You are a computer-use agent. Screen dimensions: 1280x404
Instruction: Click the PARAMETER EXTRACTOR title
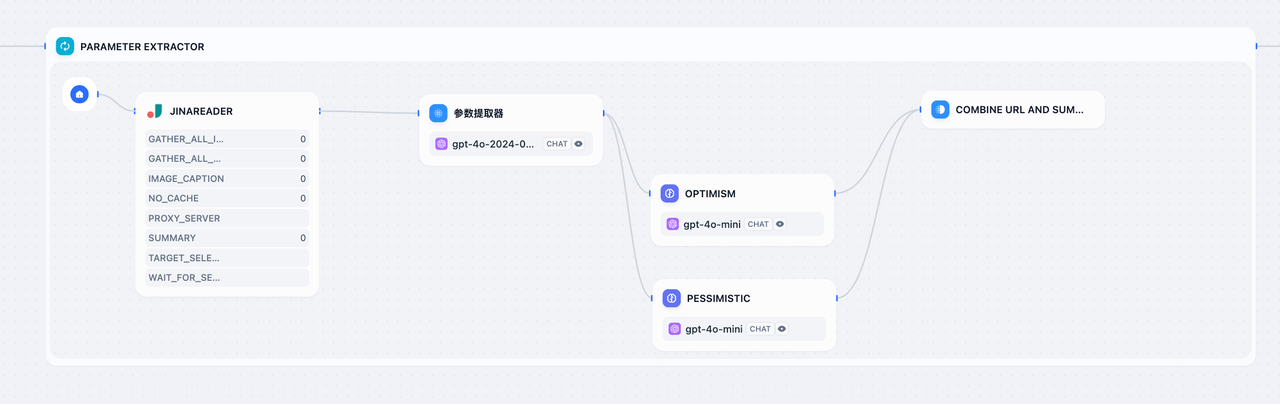tap(142, 46)
